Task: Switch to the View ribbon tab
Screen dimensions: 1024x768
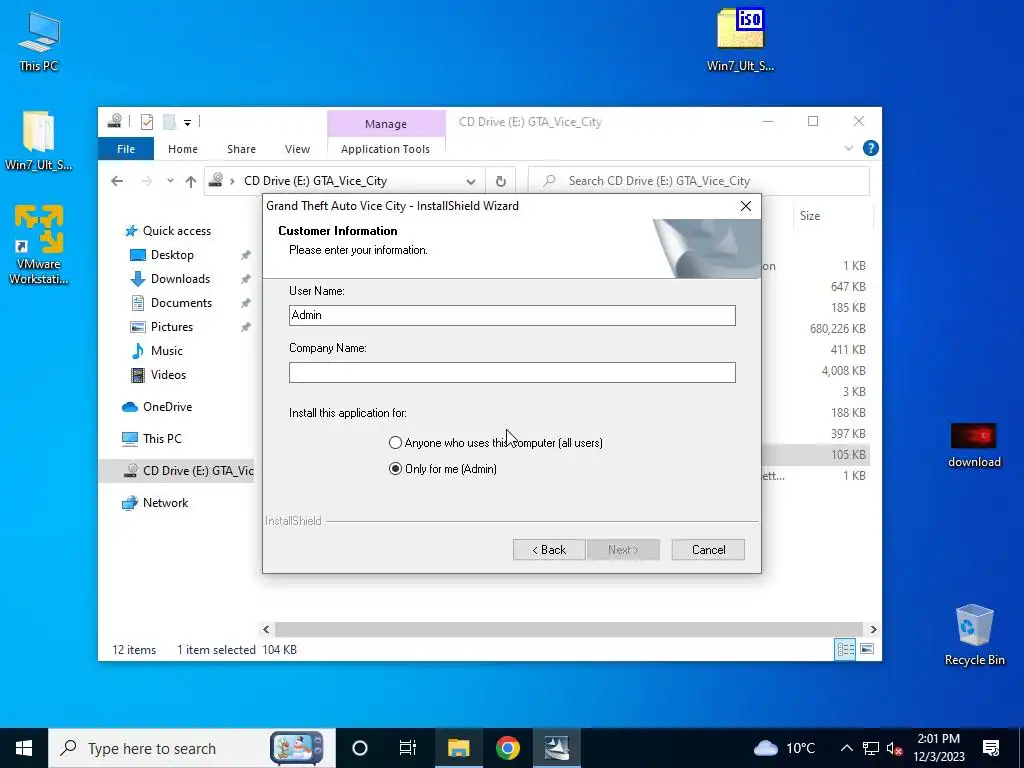Action: point(297,149)
